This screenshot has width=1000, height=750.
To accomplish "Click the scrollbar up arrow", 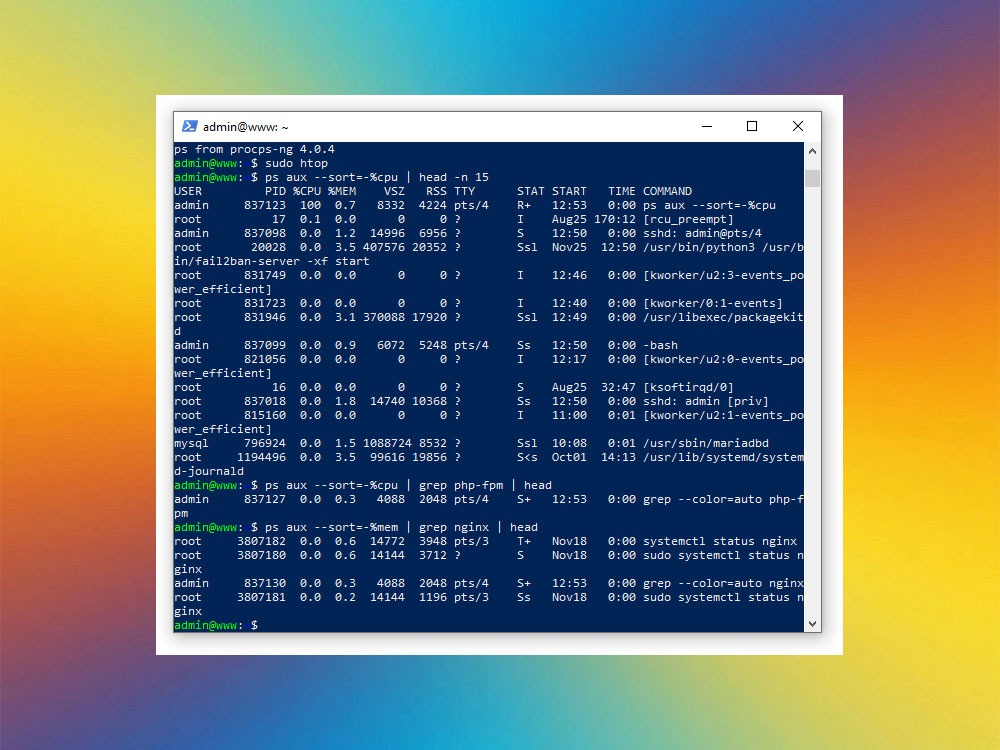I will 812,150.
